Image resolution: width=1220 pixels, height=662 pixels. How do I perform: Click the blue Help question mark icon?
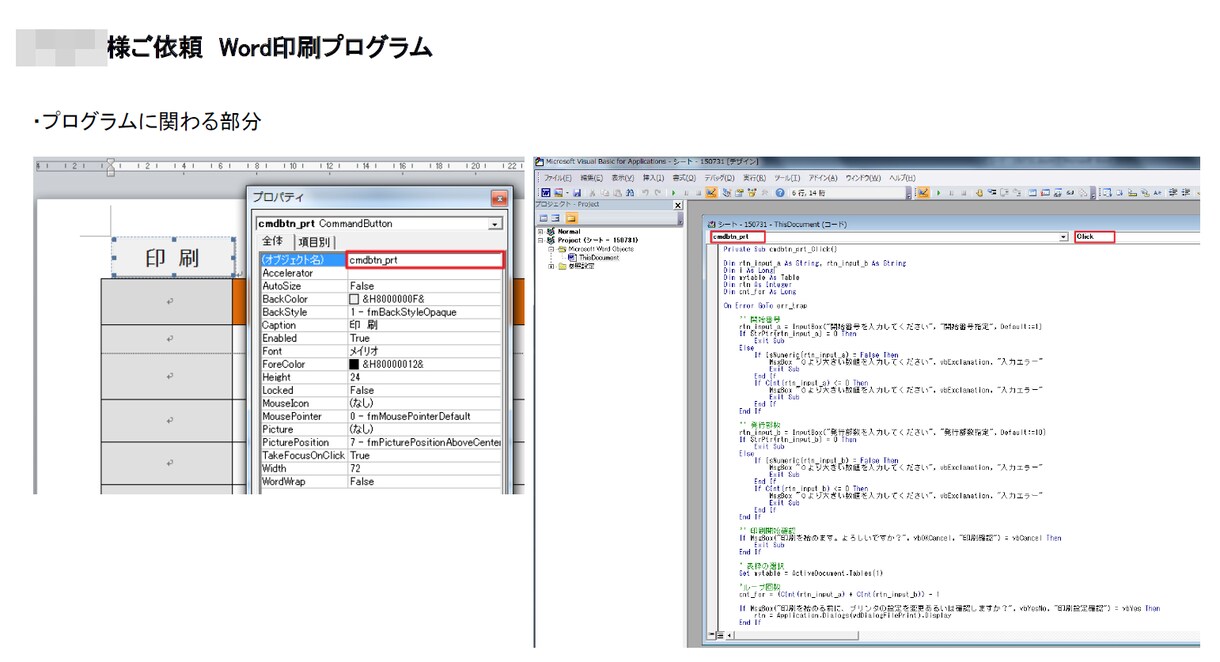tap(780, 193)
